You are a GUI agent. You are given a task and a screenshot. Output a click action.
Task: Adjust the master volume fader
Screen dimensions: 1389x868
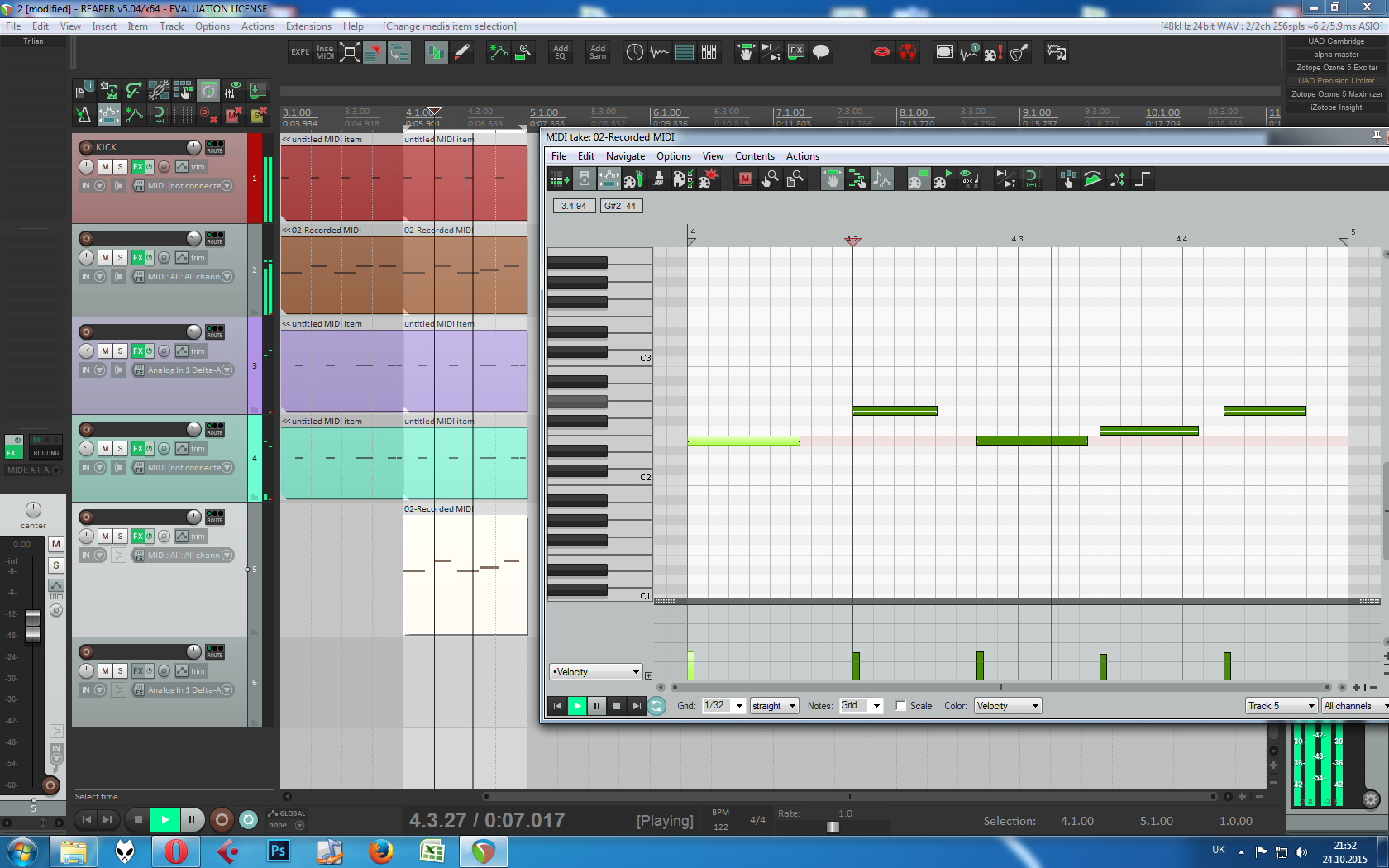pos(32,626)
